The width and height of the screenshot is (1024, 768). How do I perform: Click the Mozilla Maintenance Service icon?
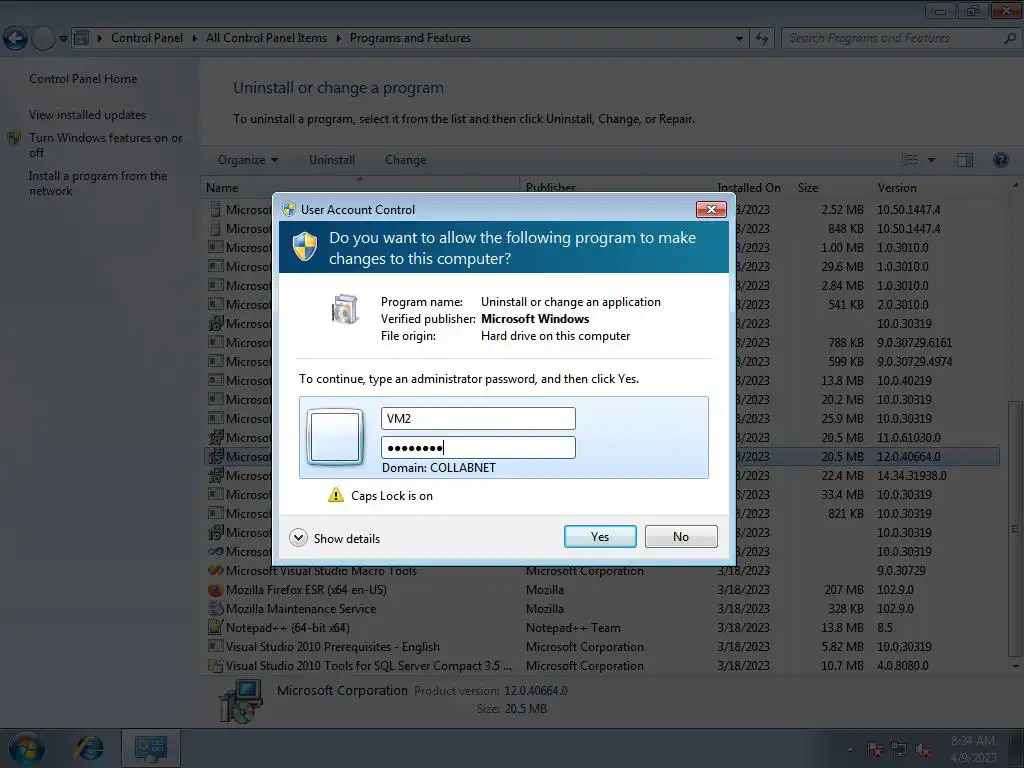[x=216, y=609]
